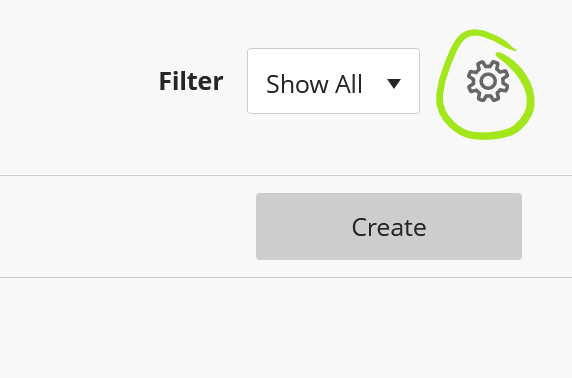This screenshot has width=572, height=378.
Task: Select the Show All text in filter
Action: click(x=314, y=84)
